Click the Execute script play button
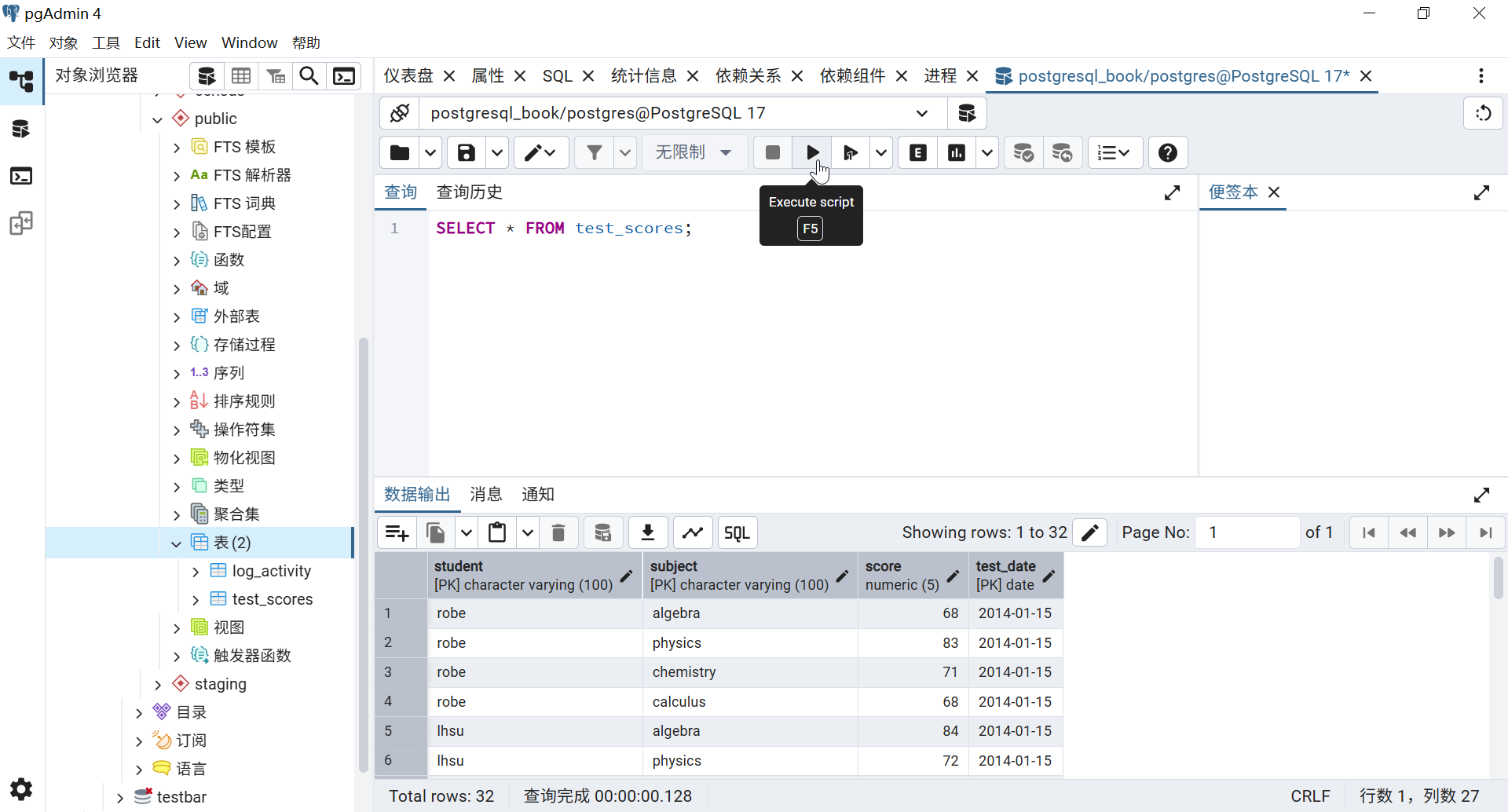The width and height of the screenshot is (1508, 812). (812, 152)
